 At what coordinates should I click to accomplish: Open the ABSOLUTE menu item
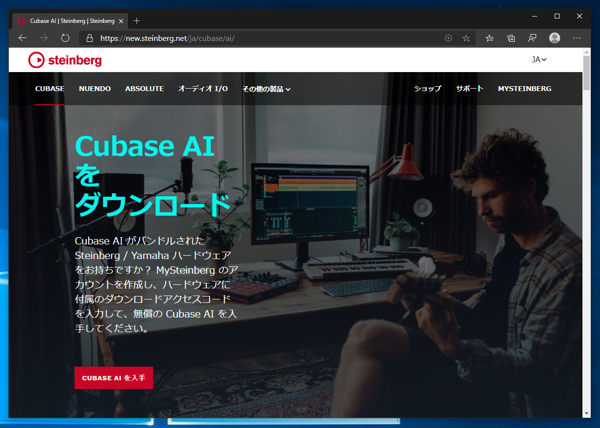pyautogui.click(x=144, y=89)
